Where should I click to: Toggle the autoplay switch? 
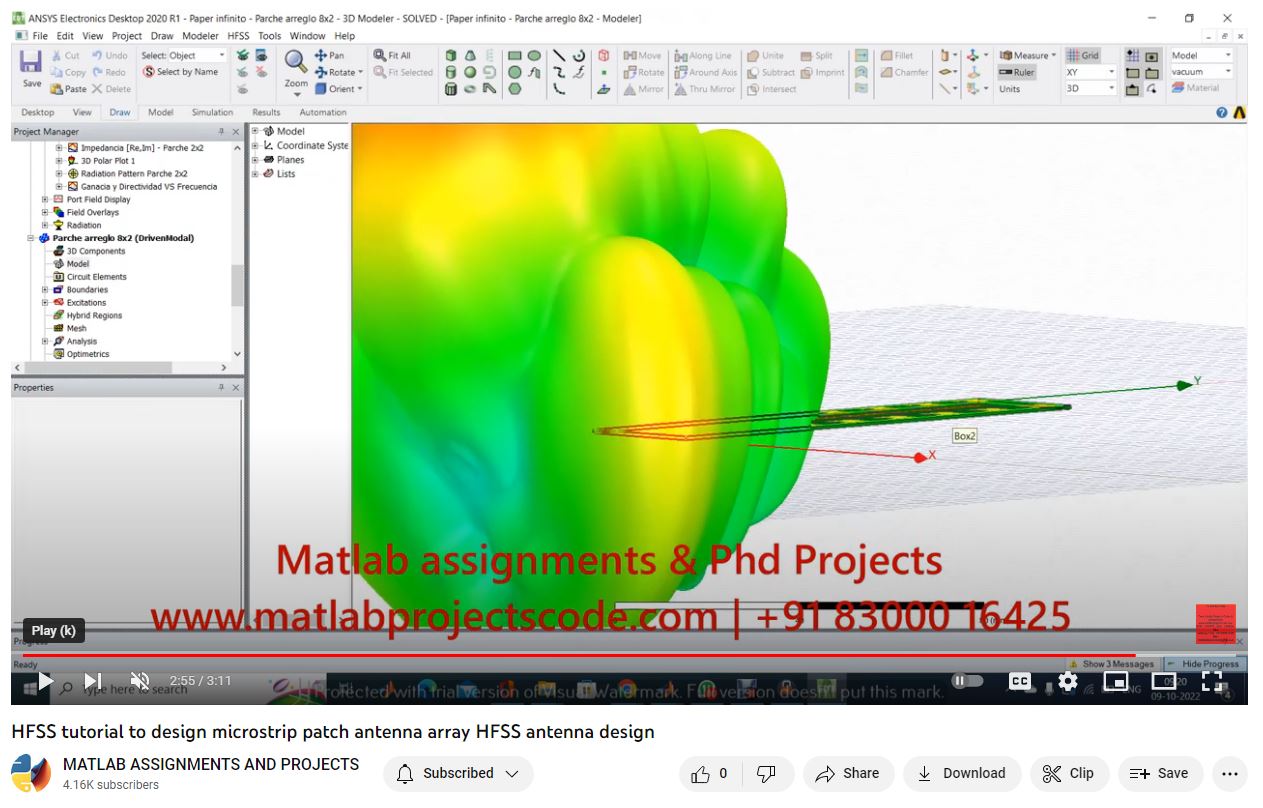click(966, 681)
